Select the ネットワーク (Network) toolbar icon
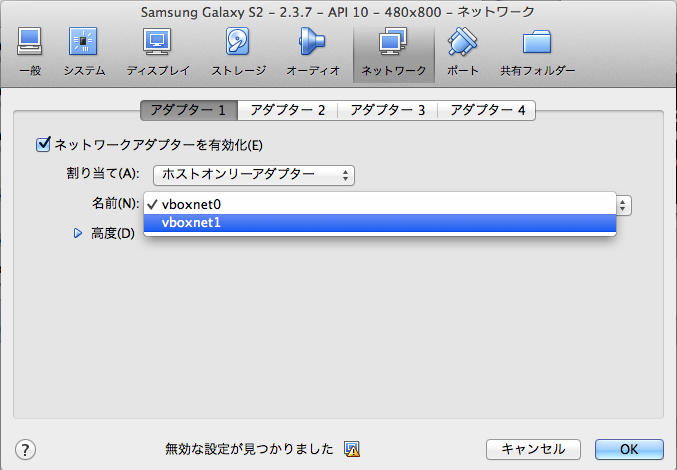 (393, 54)
